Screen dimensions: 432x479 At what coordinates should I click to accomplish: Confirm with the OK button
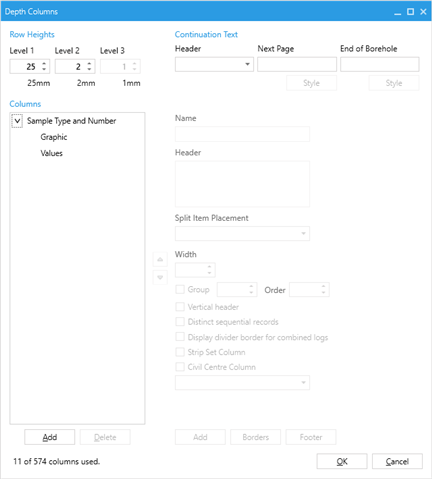click(x=342, y=461)
